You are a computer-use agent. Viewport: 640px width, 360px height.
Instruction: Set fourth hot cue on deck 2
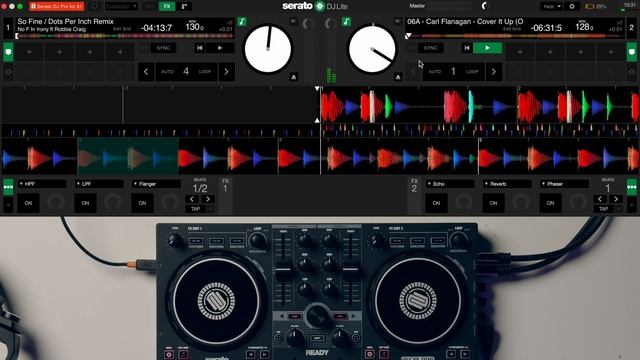[611, 52]
